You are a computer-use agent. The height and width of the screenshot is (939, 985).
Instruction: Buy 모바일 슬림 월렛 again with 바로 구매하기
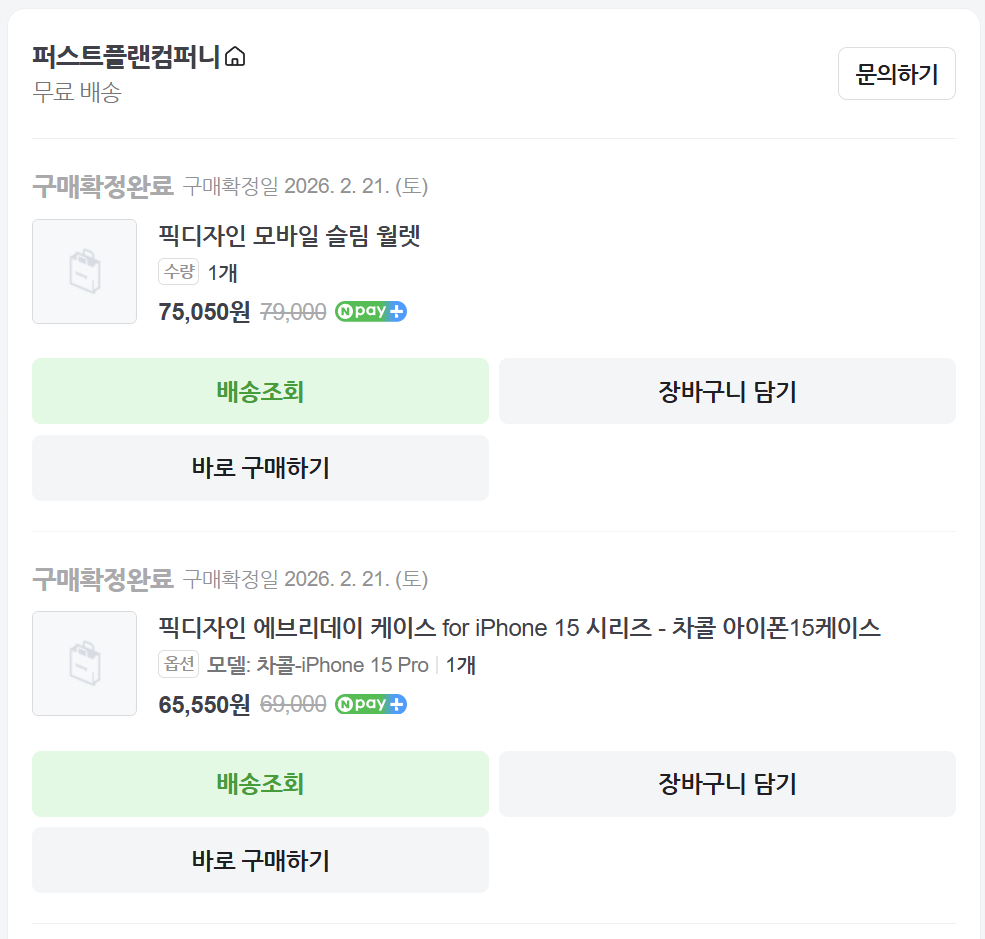pyautogui.click(x=260, y=468)
